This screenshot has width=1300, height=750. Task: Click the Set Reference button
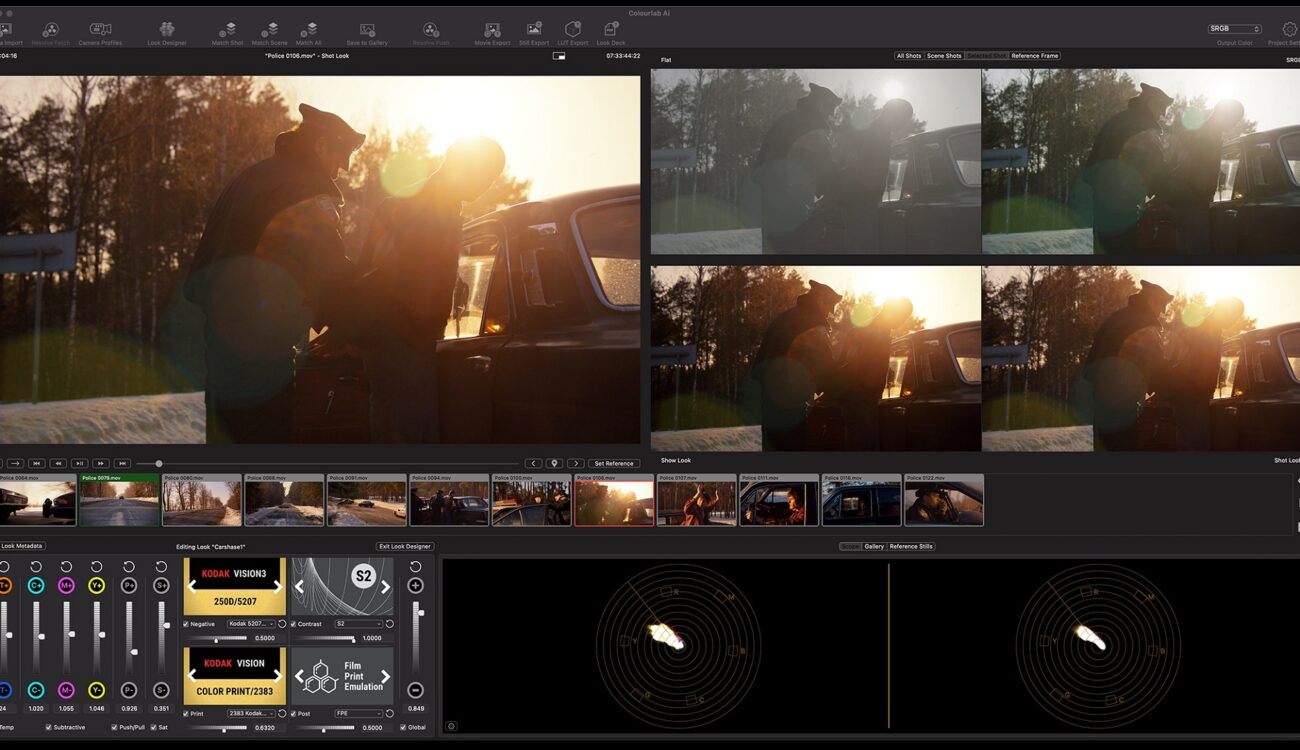click(x=614, y=464)
